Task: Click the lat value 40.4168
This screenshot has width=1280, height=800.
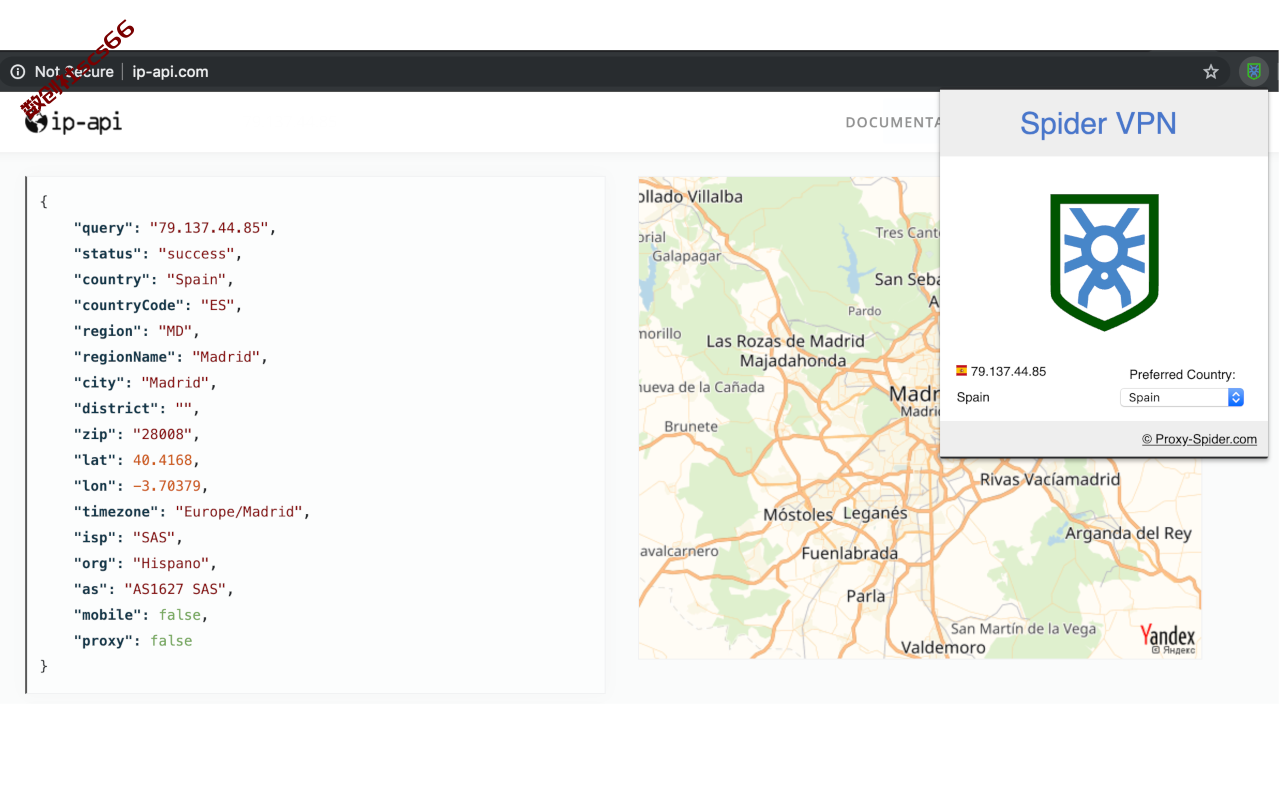Action: [x=162, y=460]
